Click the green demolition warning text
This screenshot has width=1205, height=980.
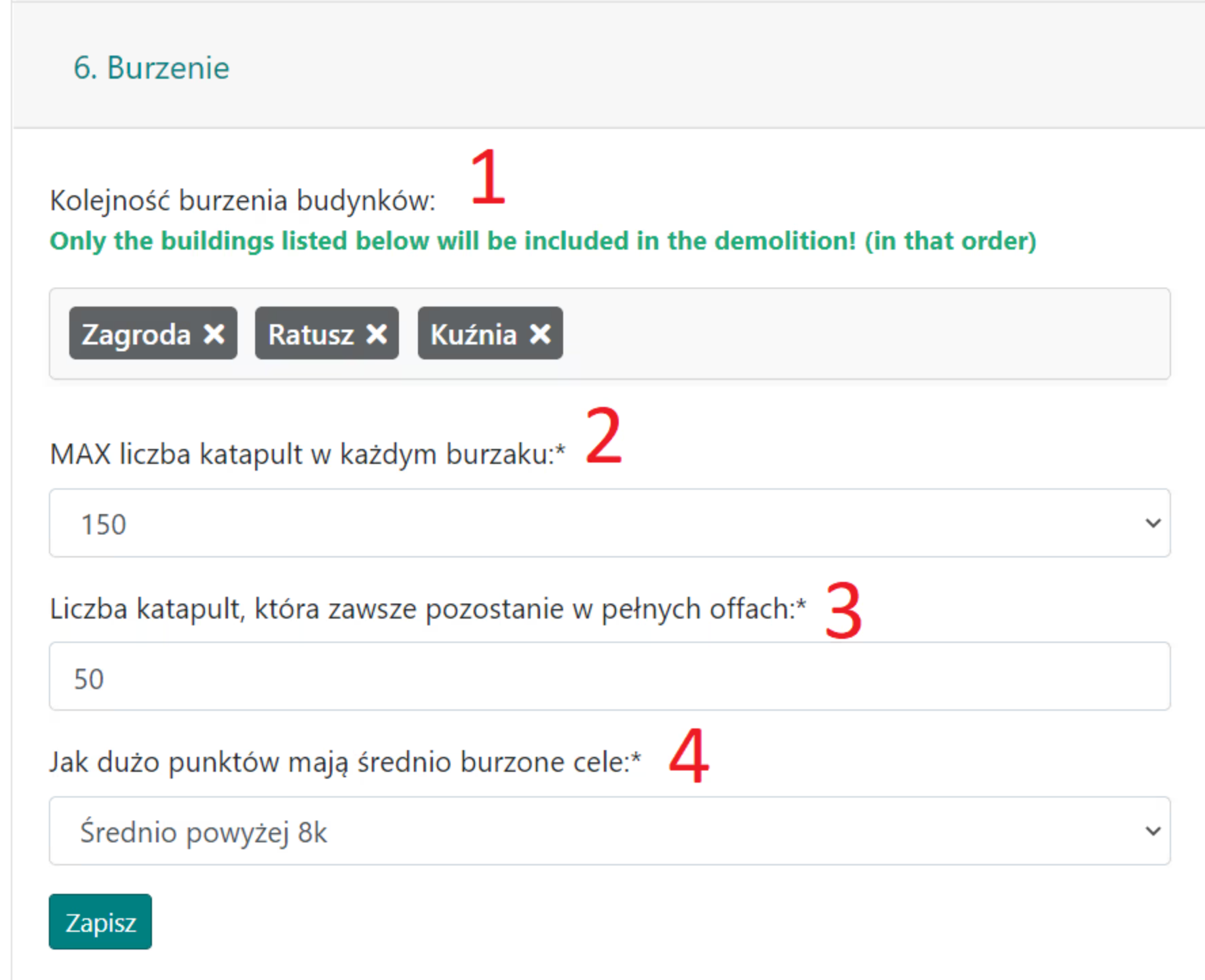pos(542,241)
